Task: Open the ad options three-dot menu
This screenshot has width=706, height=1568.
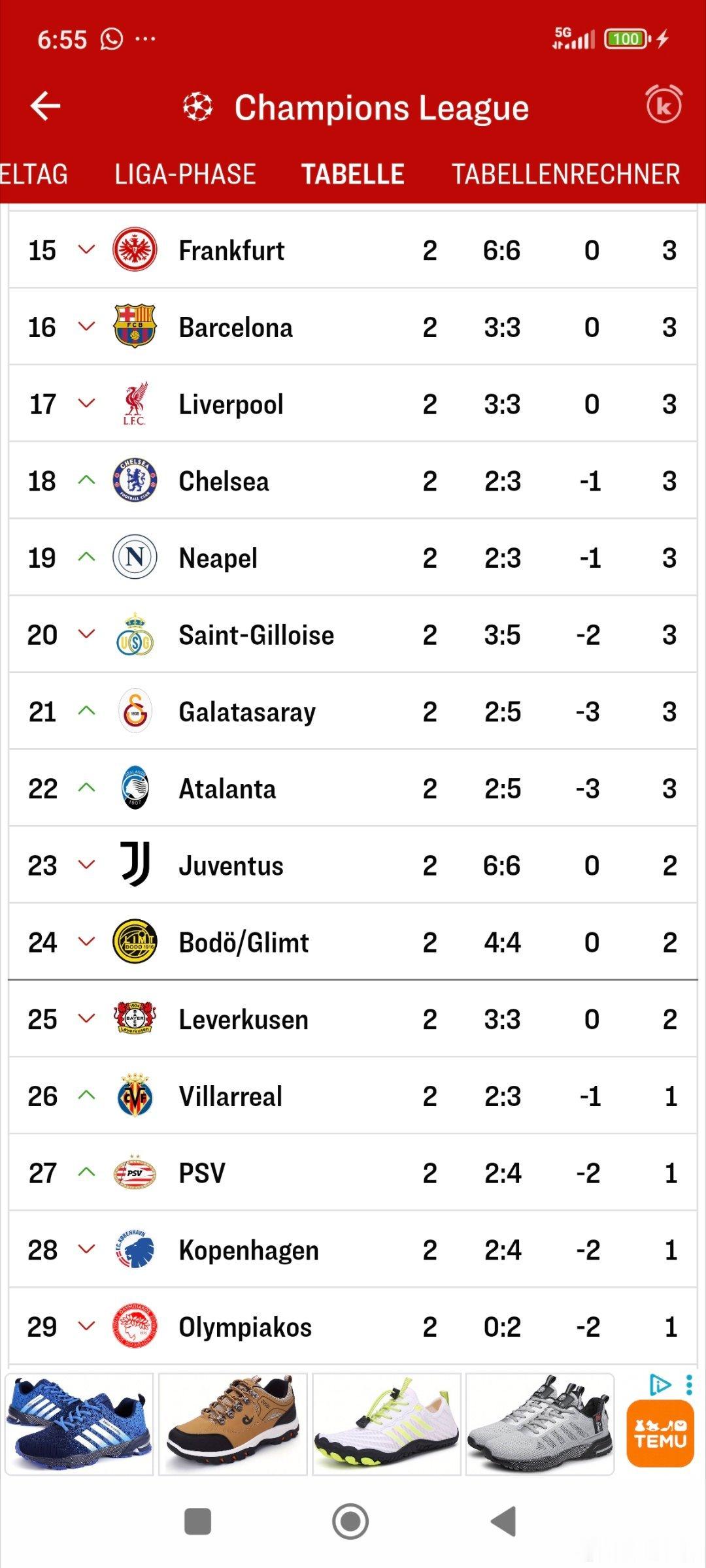Action: click(689, 1384)
